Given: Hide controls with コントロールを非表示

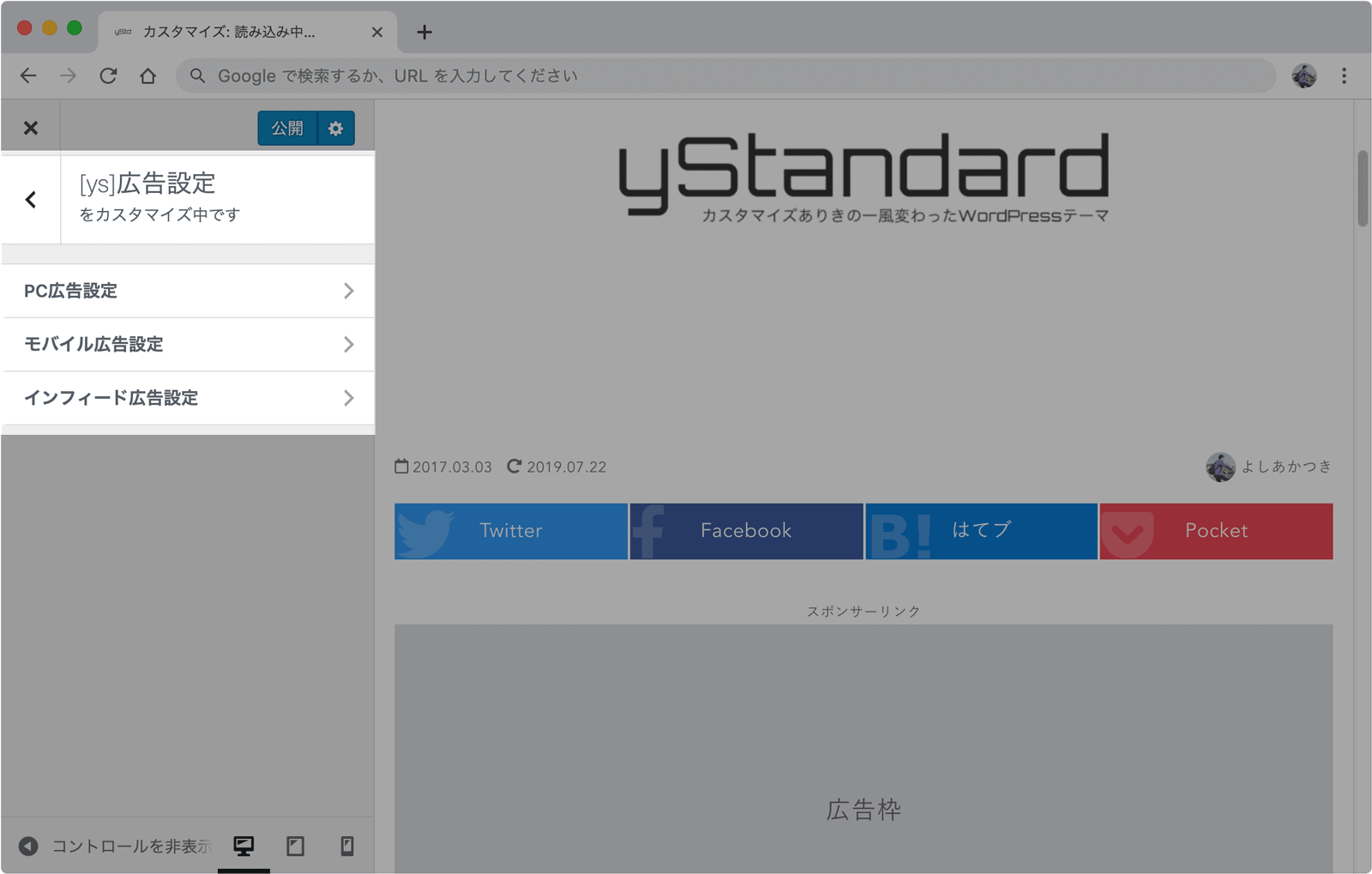Looking at the screenshot, I should tap(131, 847).
